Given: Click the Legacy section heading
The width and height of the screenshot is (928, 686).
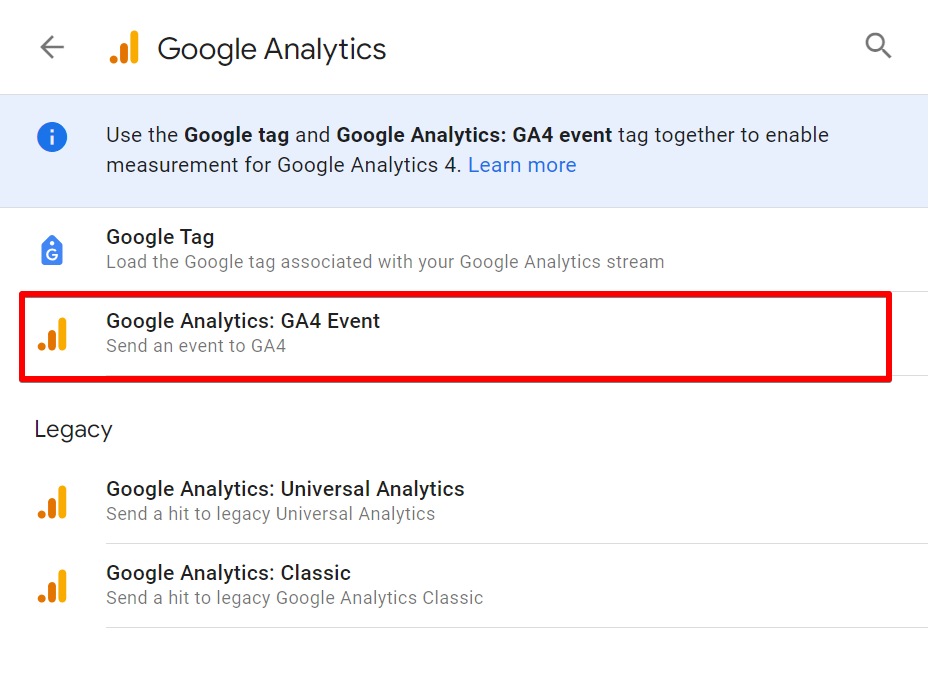Looking at the screenshot, I should pos(73,429).
